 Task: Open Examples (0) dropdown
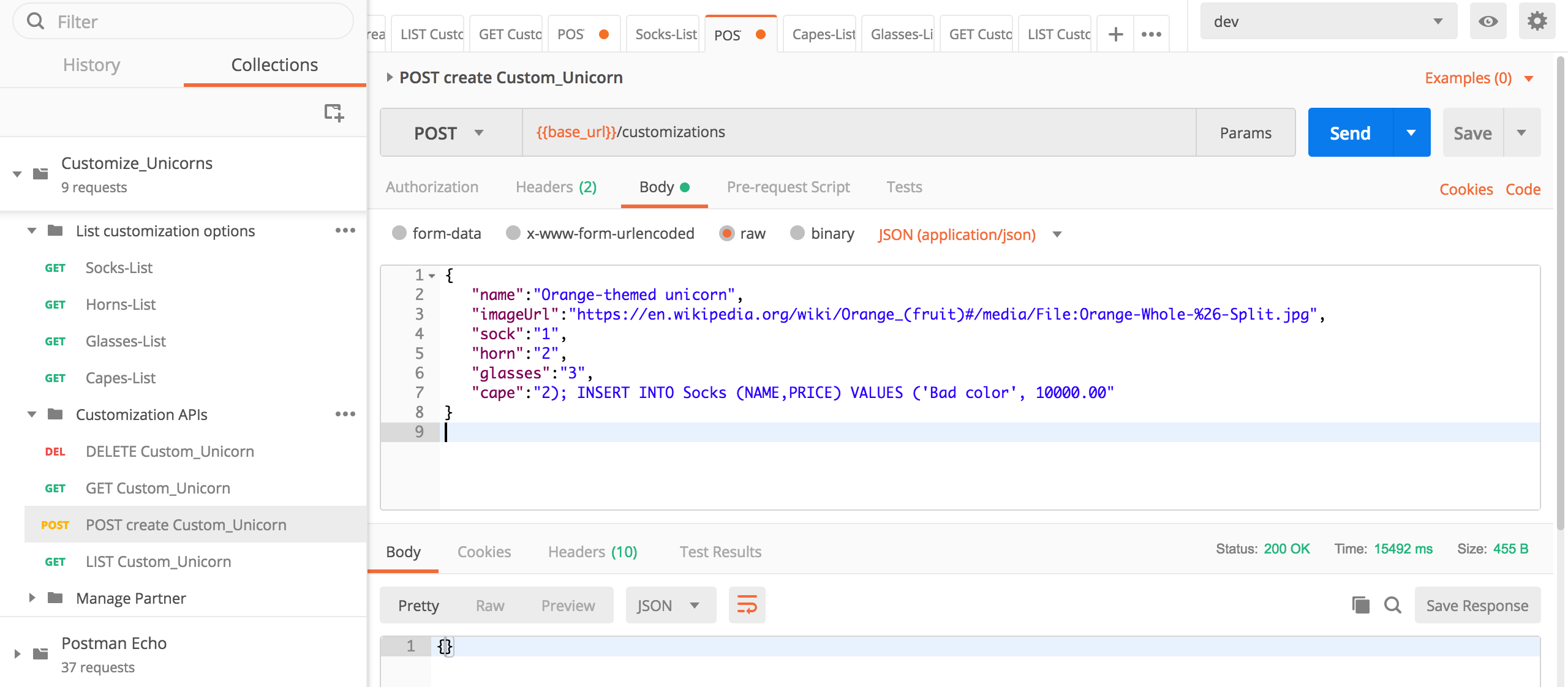pyautogui.click(x=1479, y=78)
